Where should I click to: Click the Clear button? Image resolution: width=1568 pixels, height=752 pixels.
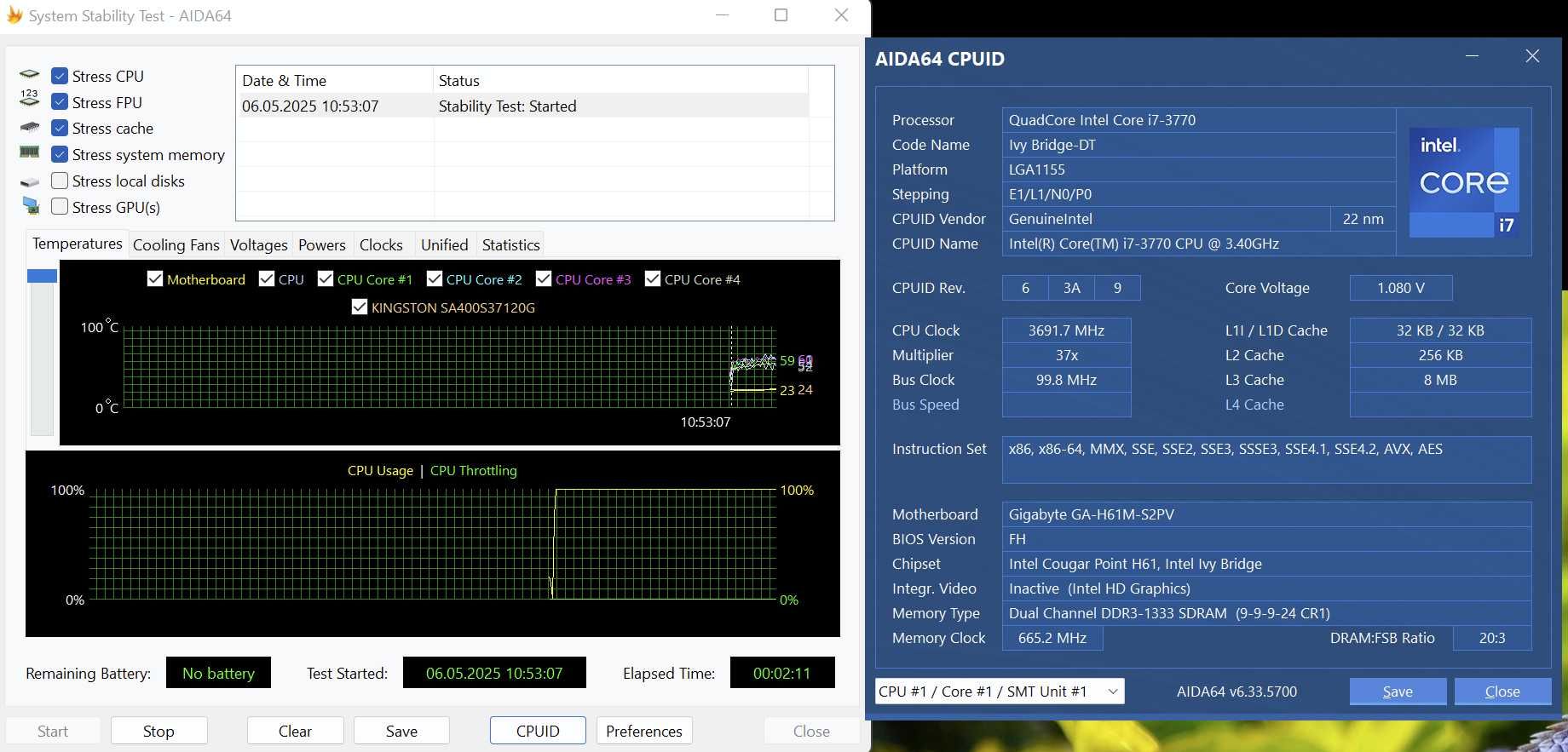pyautogui.click(x=295, y=731)
